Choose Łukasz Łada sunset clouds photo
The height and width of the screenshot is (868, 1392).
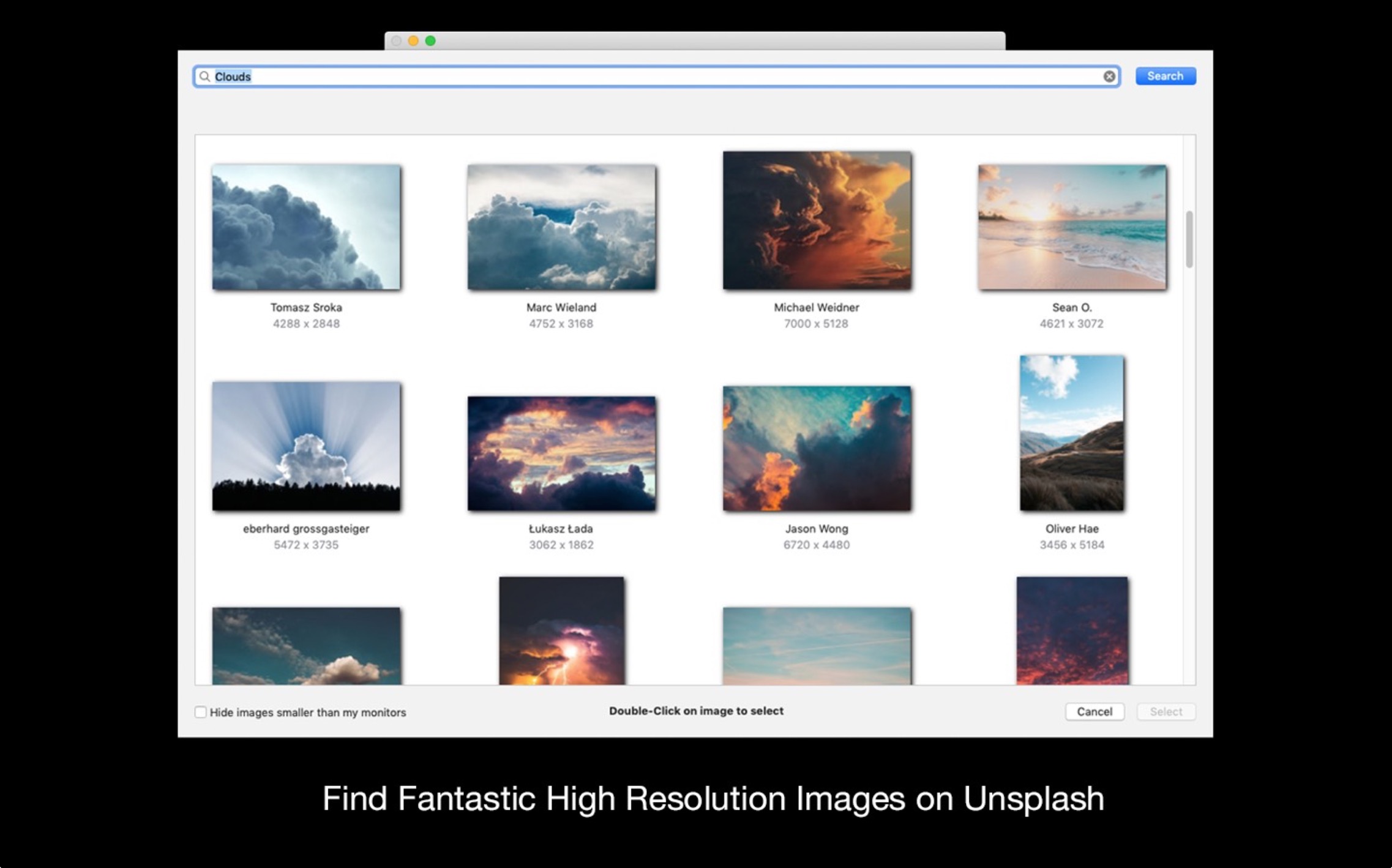coord(561,454)
